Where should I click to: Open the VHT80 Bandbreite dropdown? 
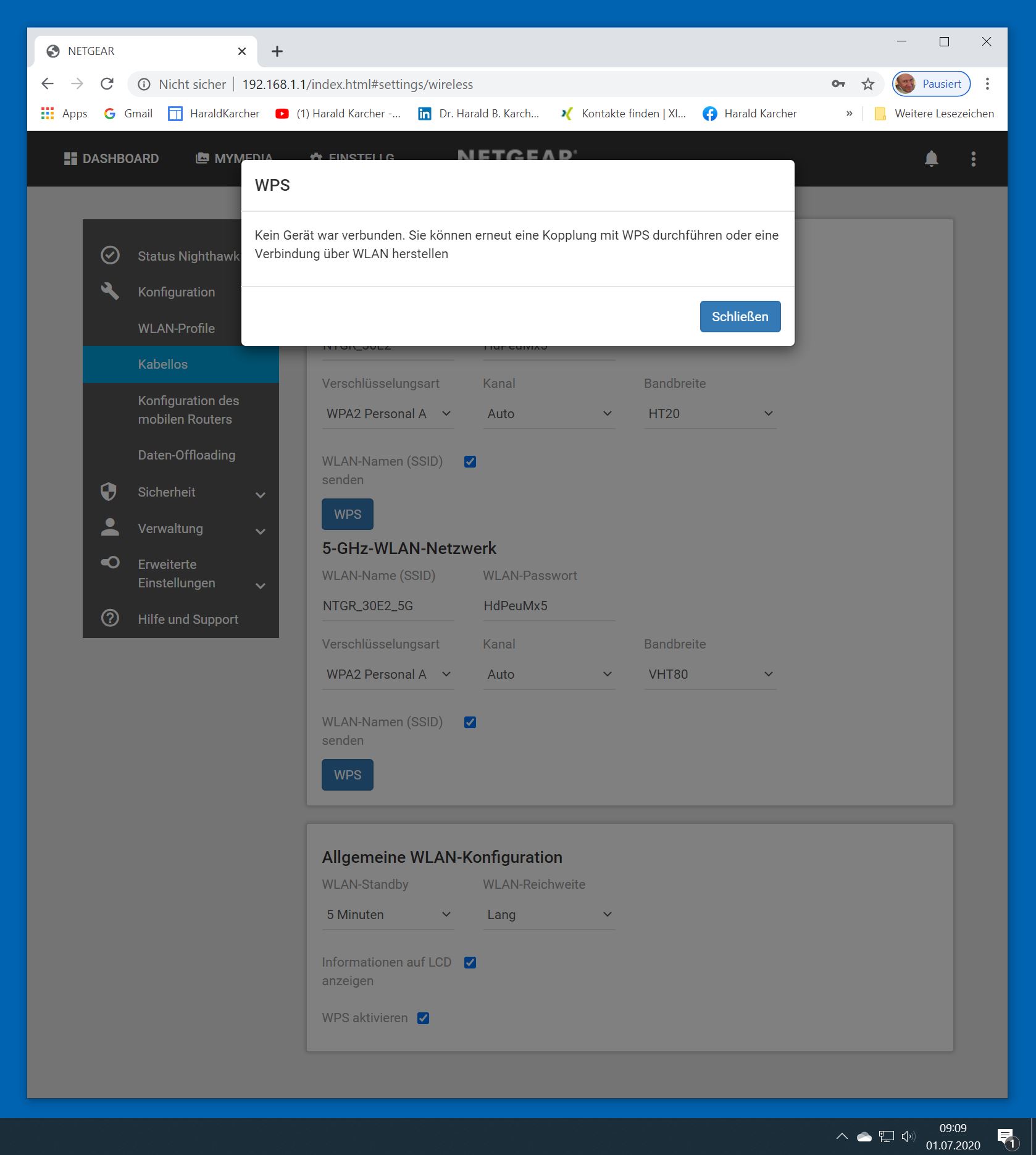[x=710, y=674]
